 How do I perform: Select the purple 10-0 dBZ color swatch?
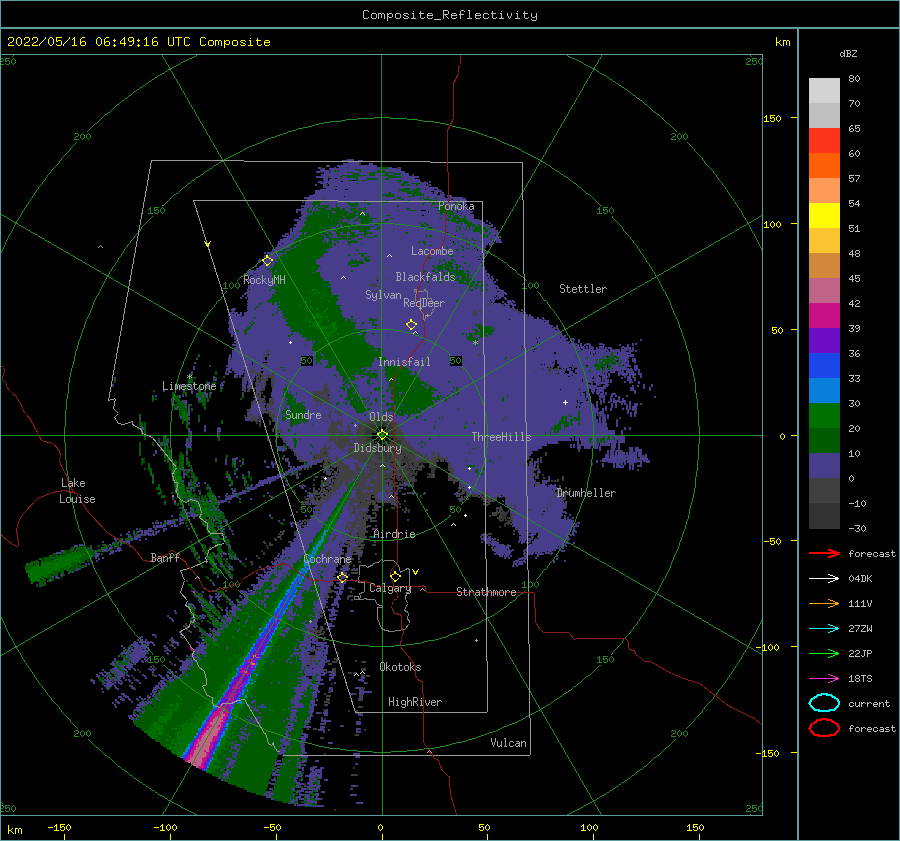(824, 466)
